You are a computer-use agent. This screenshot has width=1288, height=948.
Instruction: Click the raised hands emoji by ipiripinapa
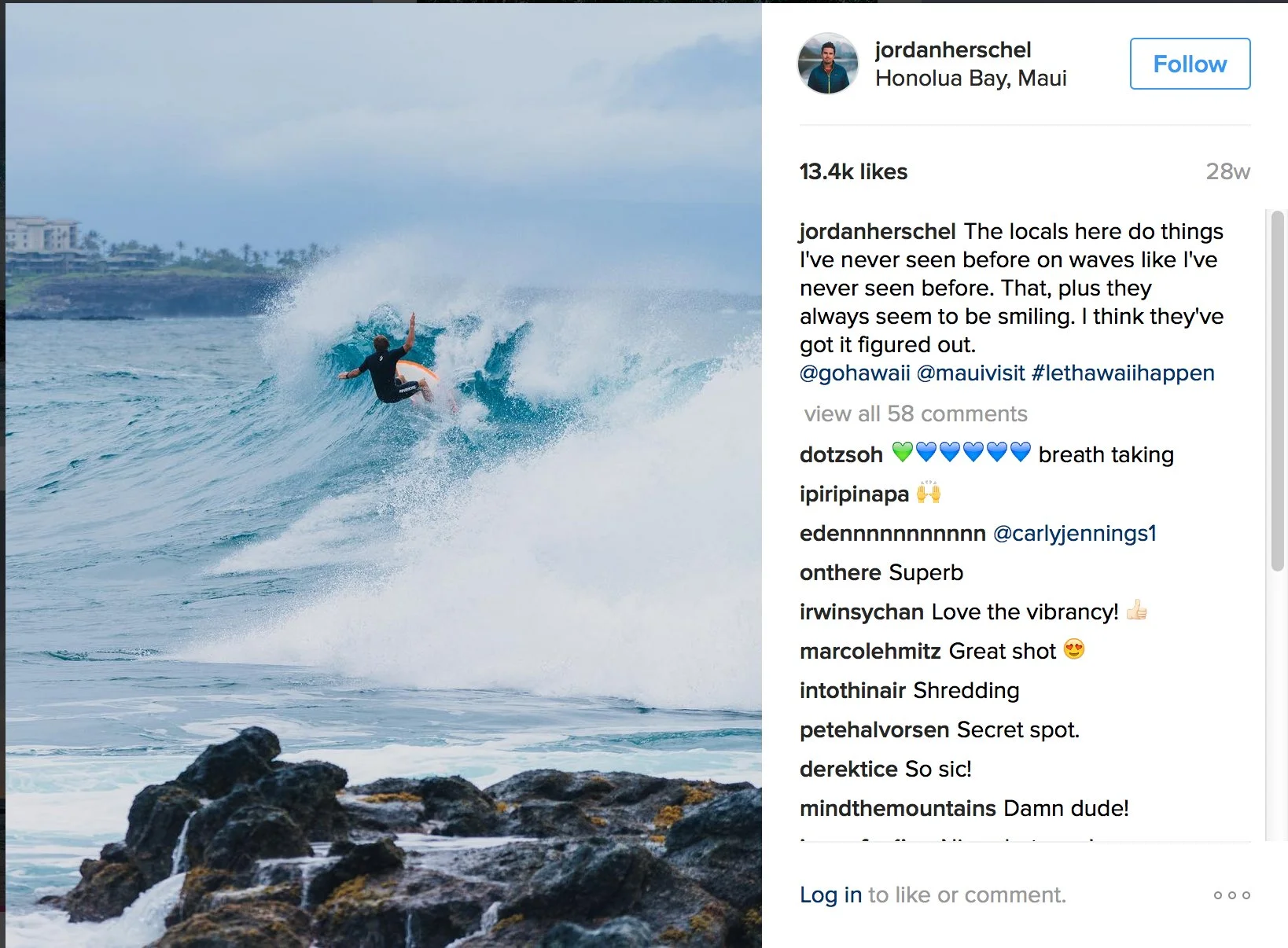[x=929, y=493]
